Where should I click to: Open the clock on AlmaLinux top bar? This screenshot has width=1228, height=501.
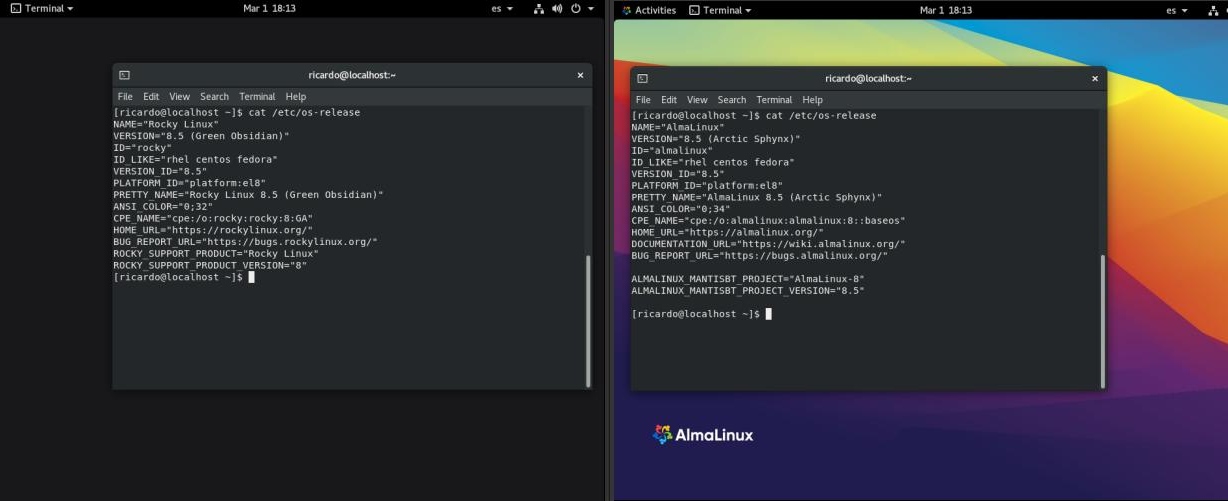945,10
